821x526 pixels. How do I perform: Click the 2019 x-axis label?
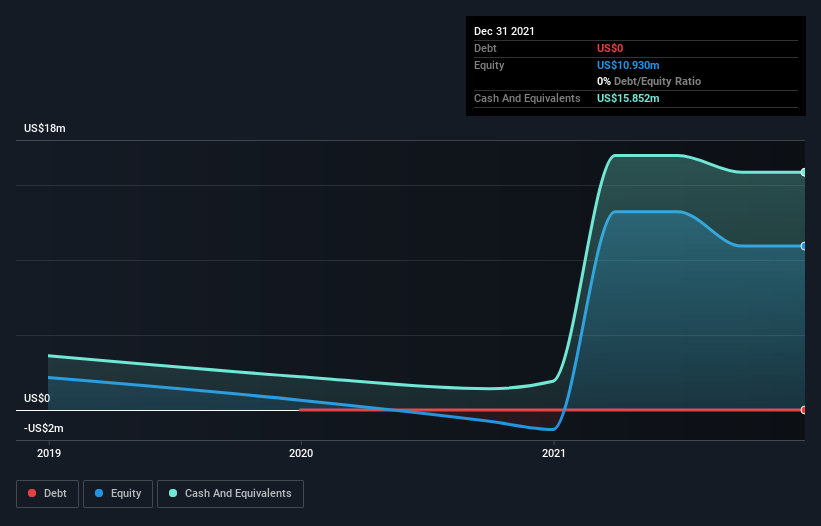(49, 453)
